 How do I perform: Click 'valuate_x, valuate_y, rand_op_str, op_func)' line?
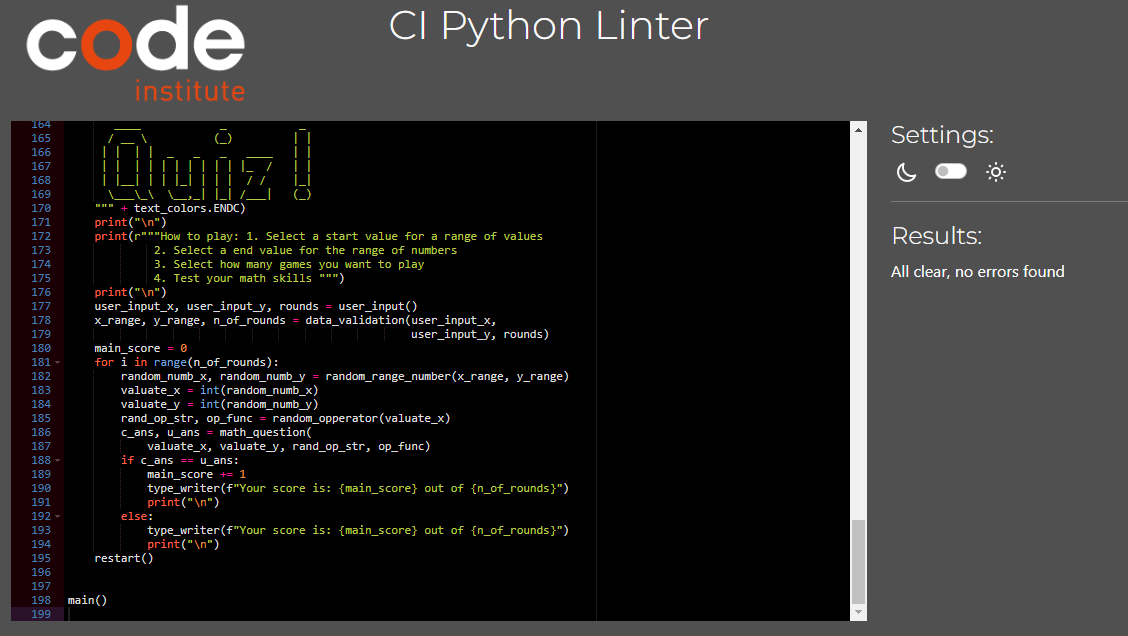point(288,447)
